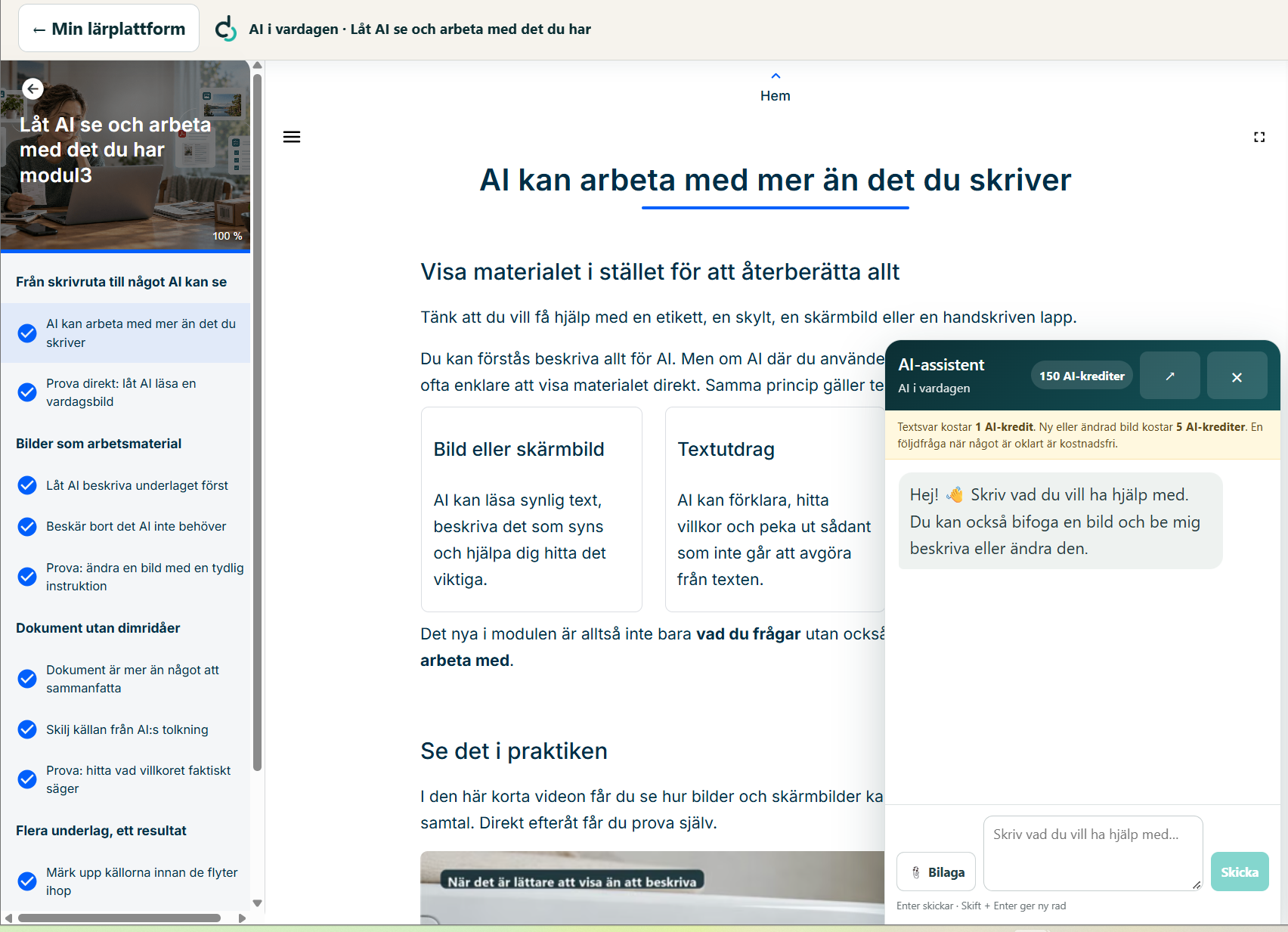The height and width of the screenshot is (932, 1288).
Task: Click the Textutdrag card
Action: (x=775, y=509)
